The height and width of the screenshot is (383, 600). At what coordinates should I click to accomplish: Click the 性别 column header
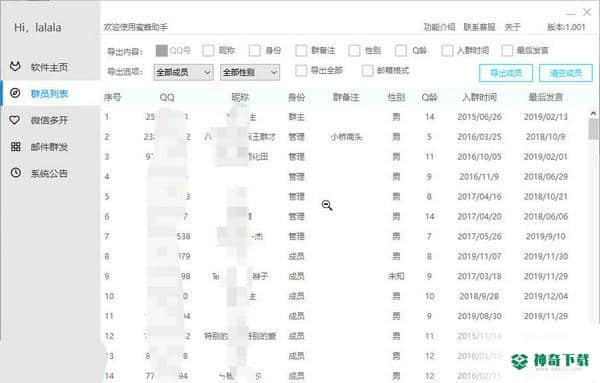tap(396, 97)
